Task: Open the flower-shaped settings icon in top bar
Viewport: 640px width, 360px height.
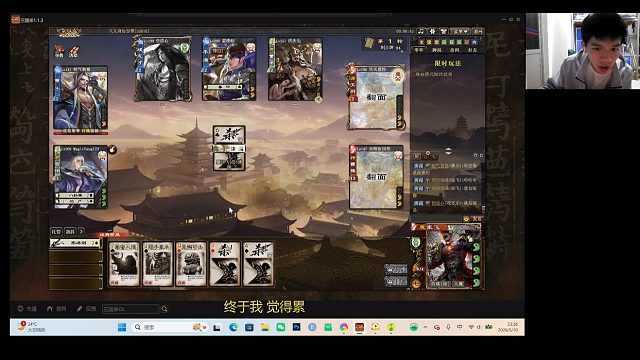Action: [432, 31]
